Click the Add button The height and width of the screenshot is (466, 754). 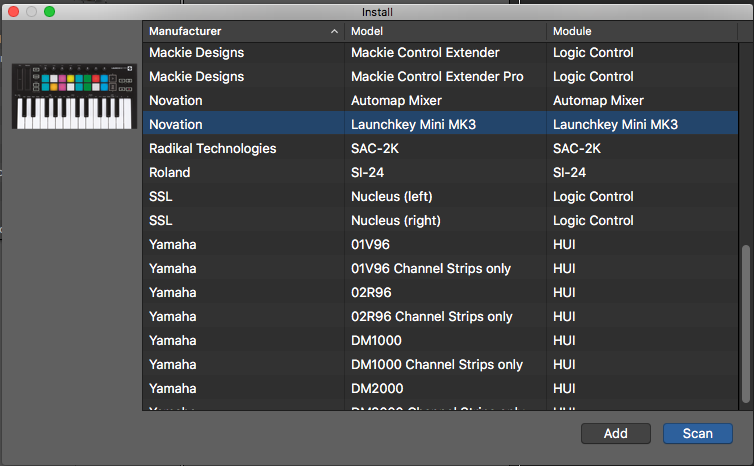[x=616, y=433]
